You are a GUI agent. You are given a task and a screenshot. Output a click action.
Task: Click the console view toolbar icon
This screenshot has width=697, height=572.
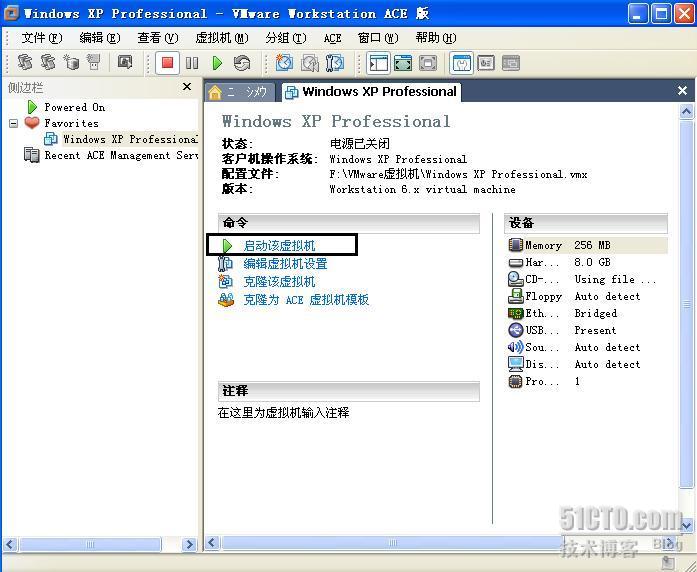[x=511, y=63]
